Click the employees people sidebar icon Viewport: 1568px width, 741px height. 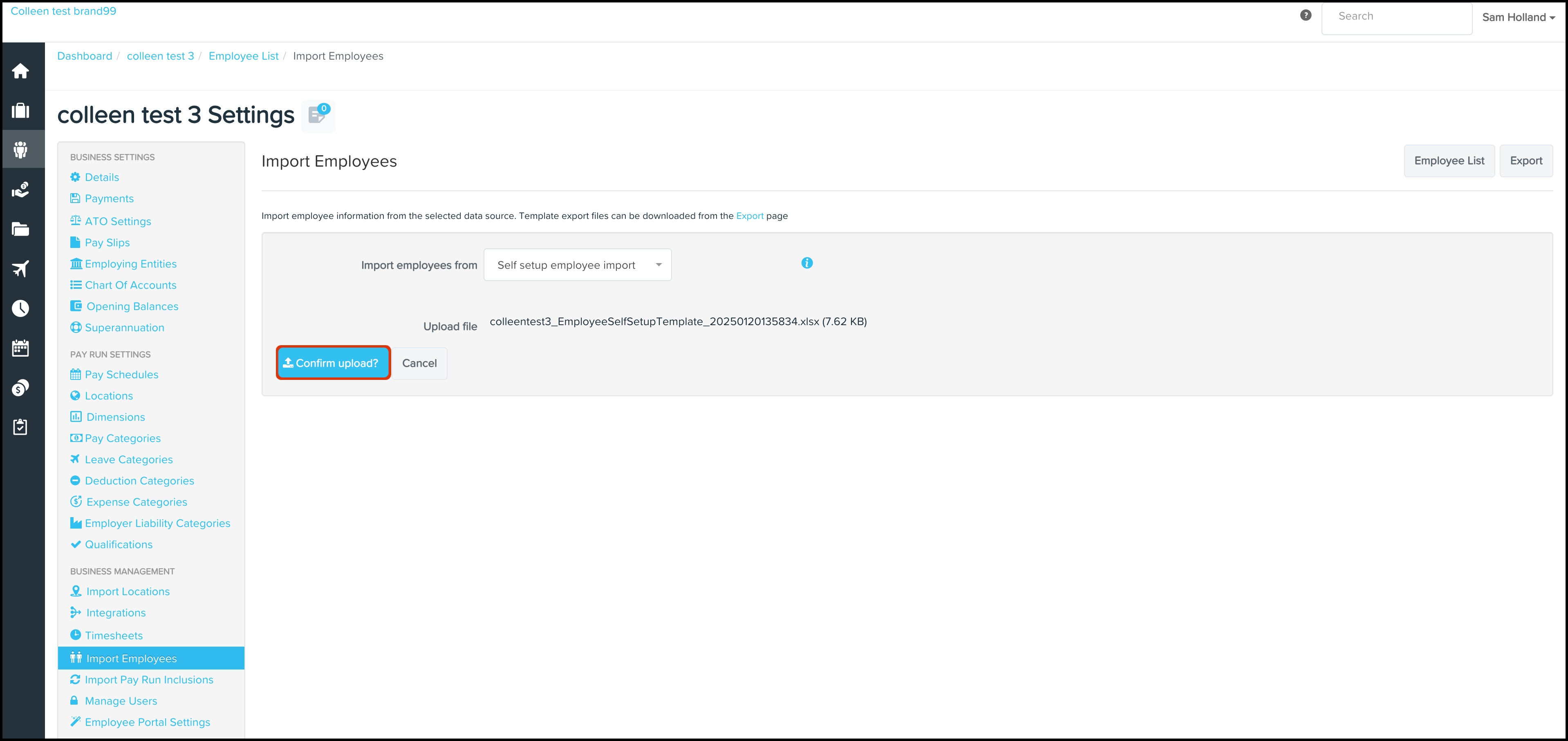[21, 150]
